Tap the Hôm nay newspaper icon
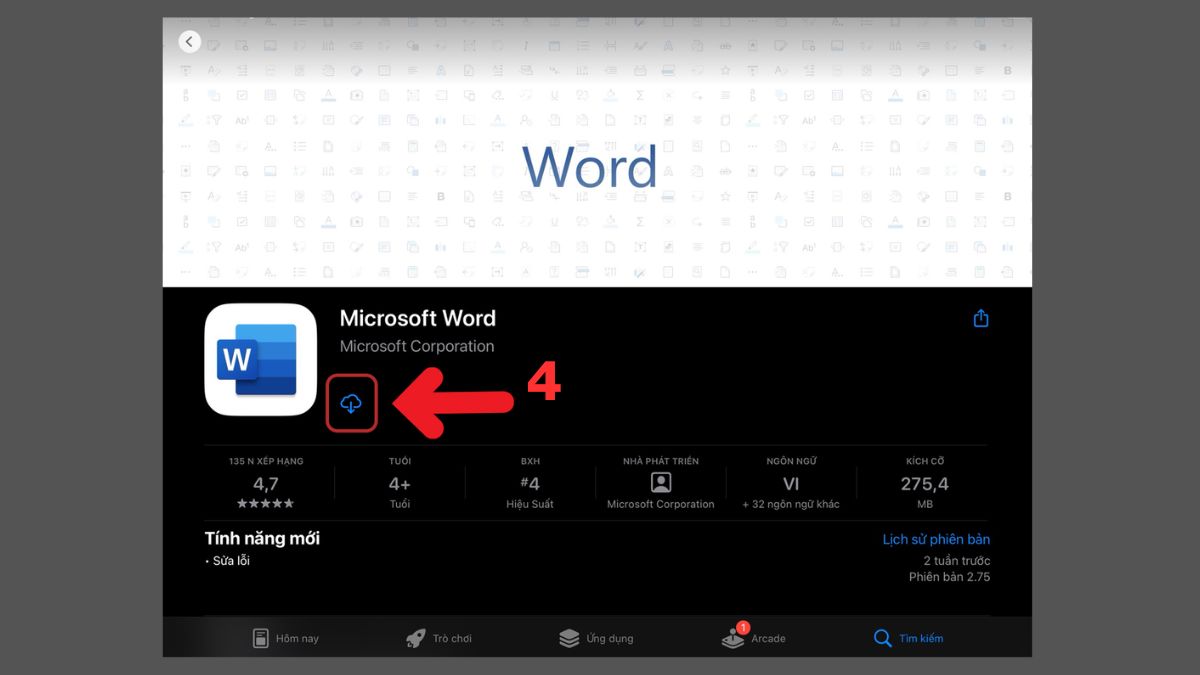The width and height of the screenshot is (1200, 675). [x=262, y=637]
